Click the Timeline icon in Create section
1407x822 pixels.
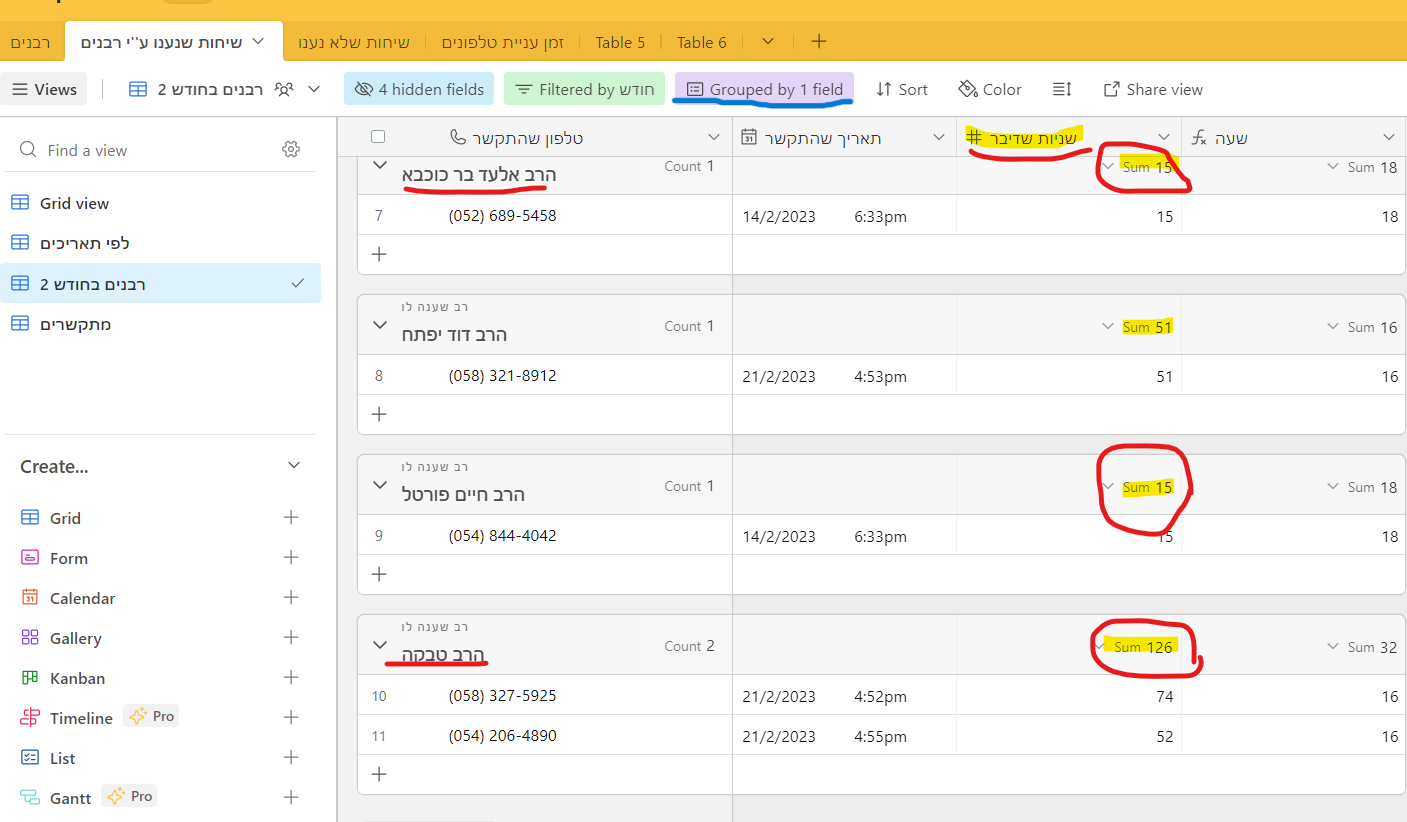point(30,718)
